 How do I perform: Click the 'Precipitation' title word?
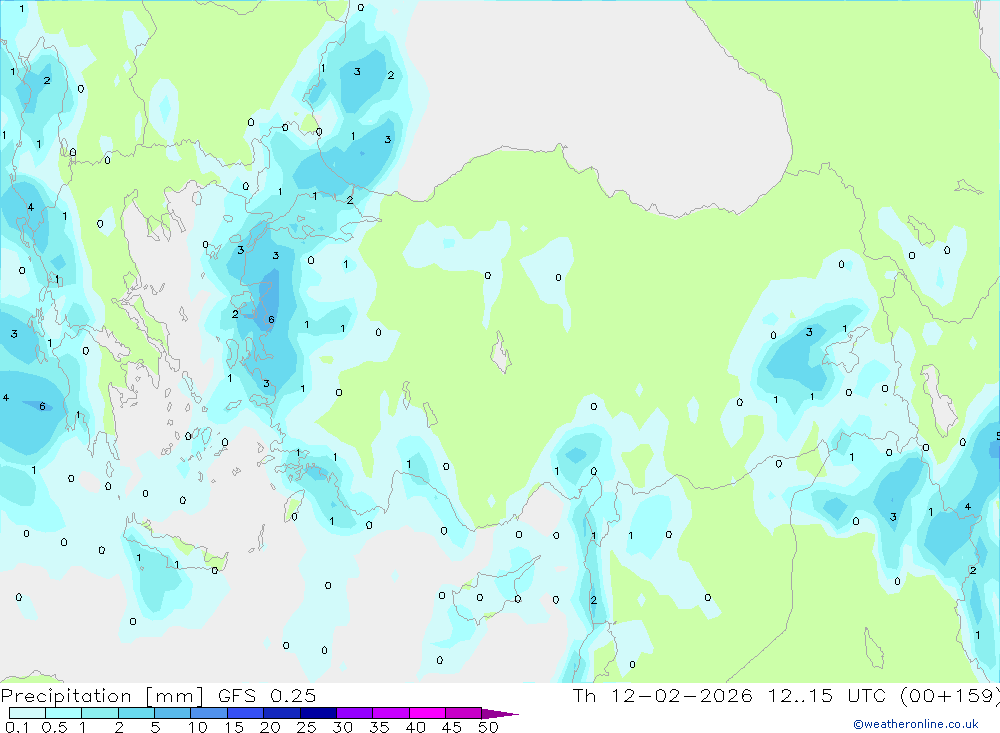pyautogui.click(x=66, y=696)
